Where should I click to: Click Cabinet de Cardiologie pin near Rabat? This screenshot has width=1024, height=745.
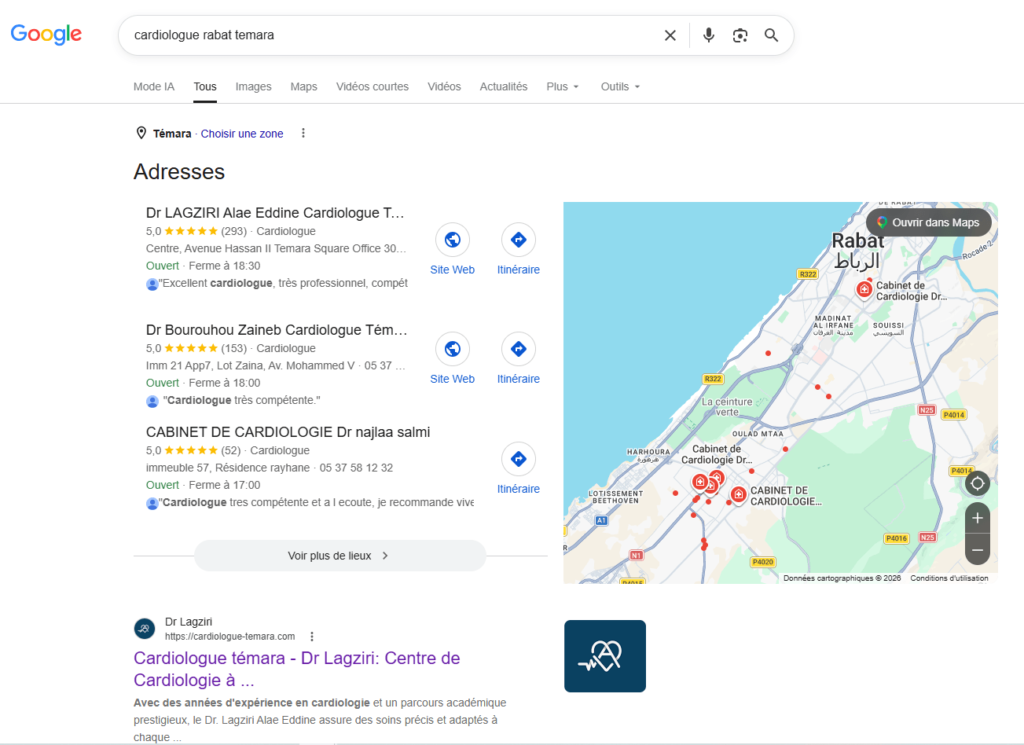[x=864, y=289]
